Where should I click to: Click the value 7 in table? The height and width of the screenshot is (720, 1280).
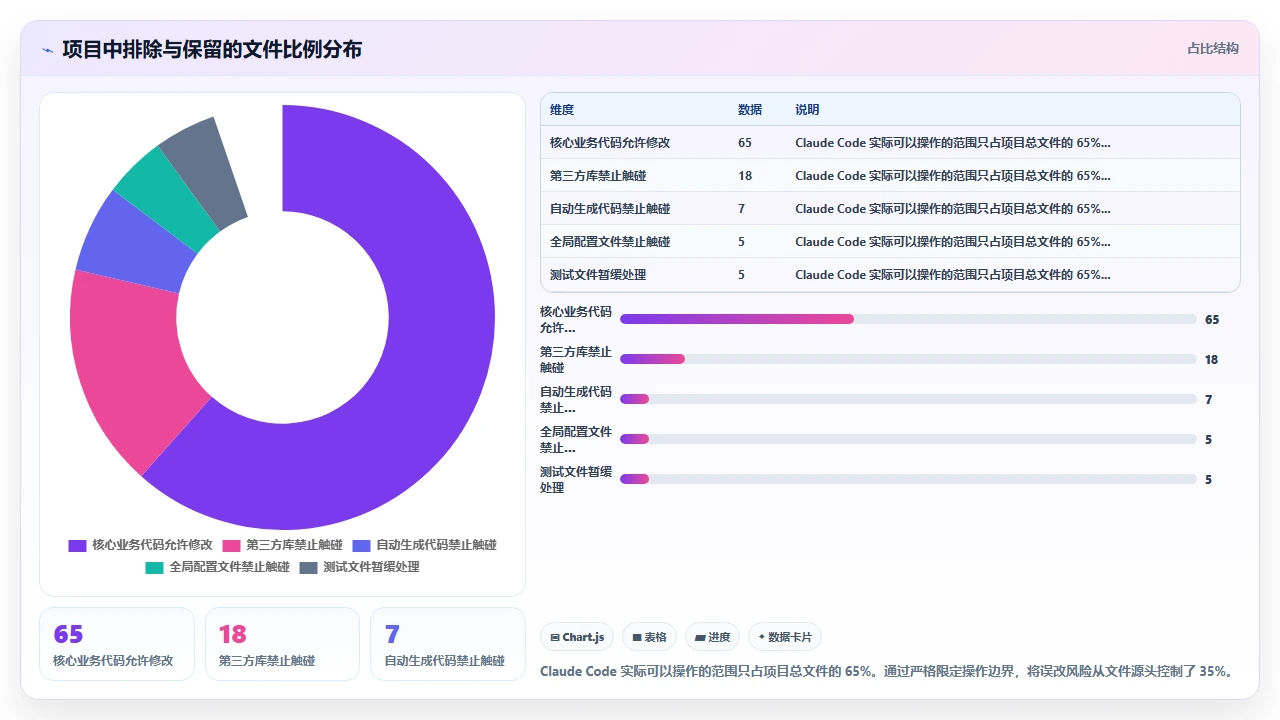pyautogui.click(x=741, y=209)
